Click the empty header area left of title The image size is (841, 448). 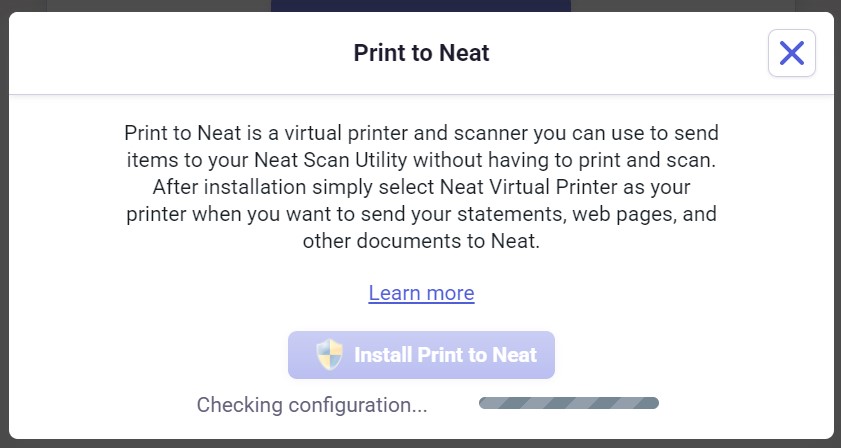[x=150, y=53]
